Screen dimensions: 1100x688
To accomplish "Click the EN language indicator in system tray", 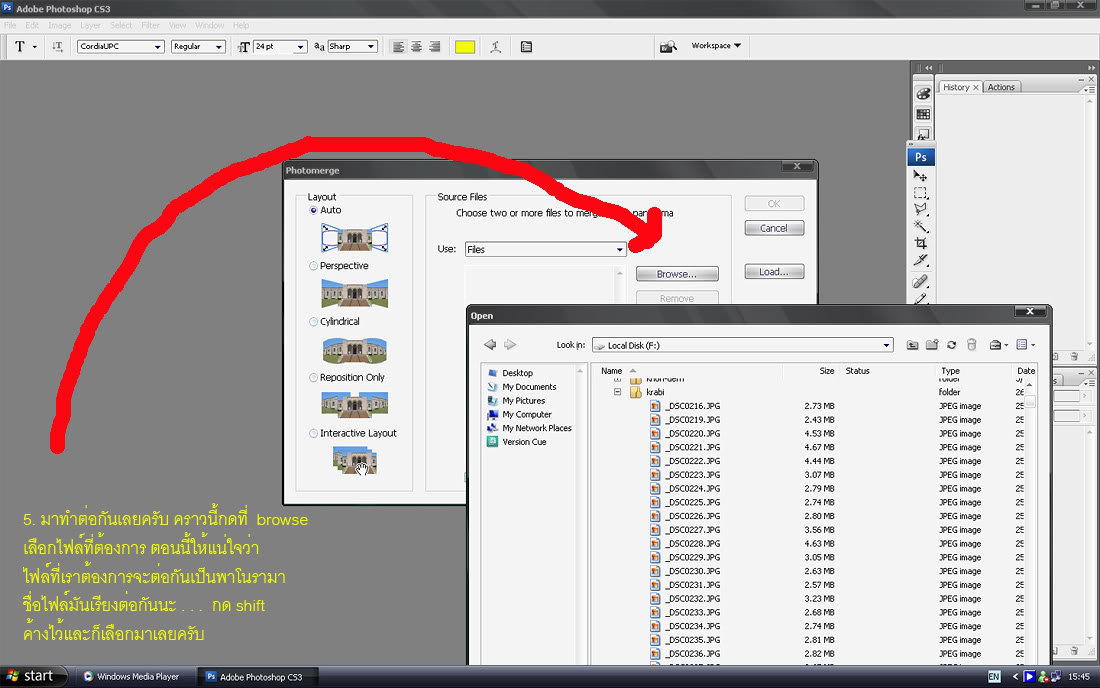I will (x=994, y=677).
